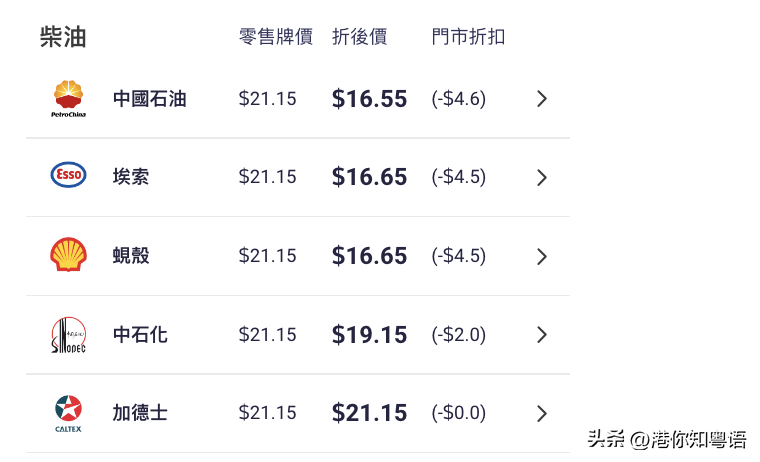
Task: Click the Caltex logo icon
Action: 68,414
